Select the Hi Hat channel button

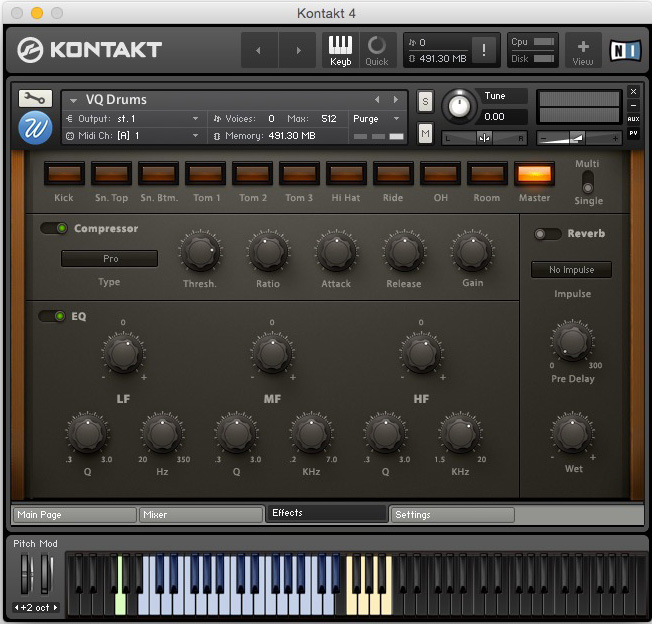click(346, 173)
